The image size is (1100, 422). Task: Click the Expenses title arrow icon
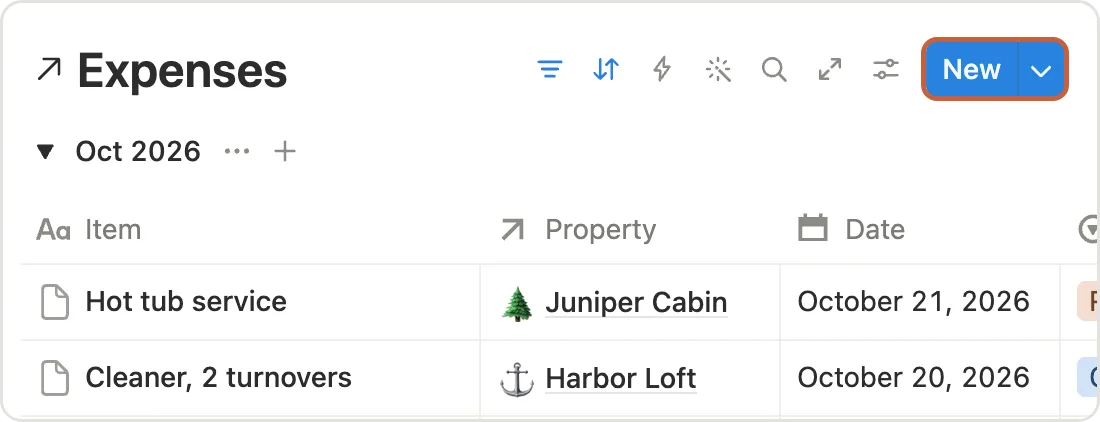(49, 70)
